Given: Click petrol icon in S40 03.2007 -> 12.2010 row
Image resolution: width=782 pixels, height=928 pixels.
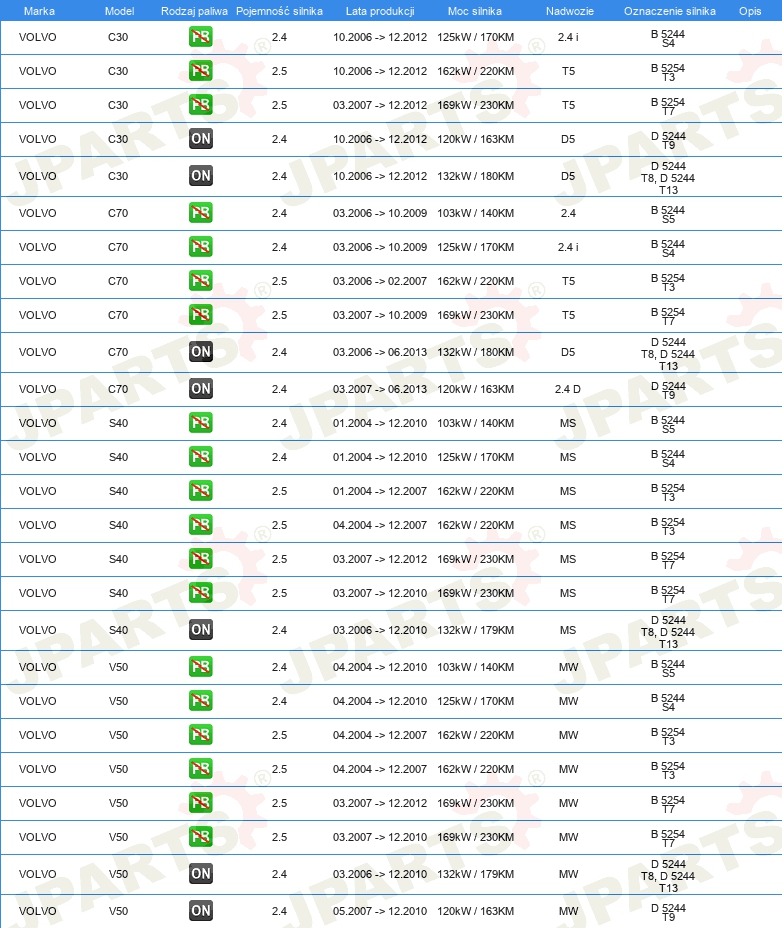Looking at the screenshot, I should tap(201, 593).
